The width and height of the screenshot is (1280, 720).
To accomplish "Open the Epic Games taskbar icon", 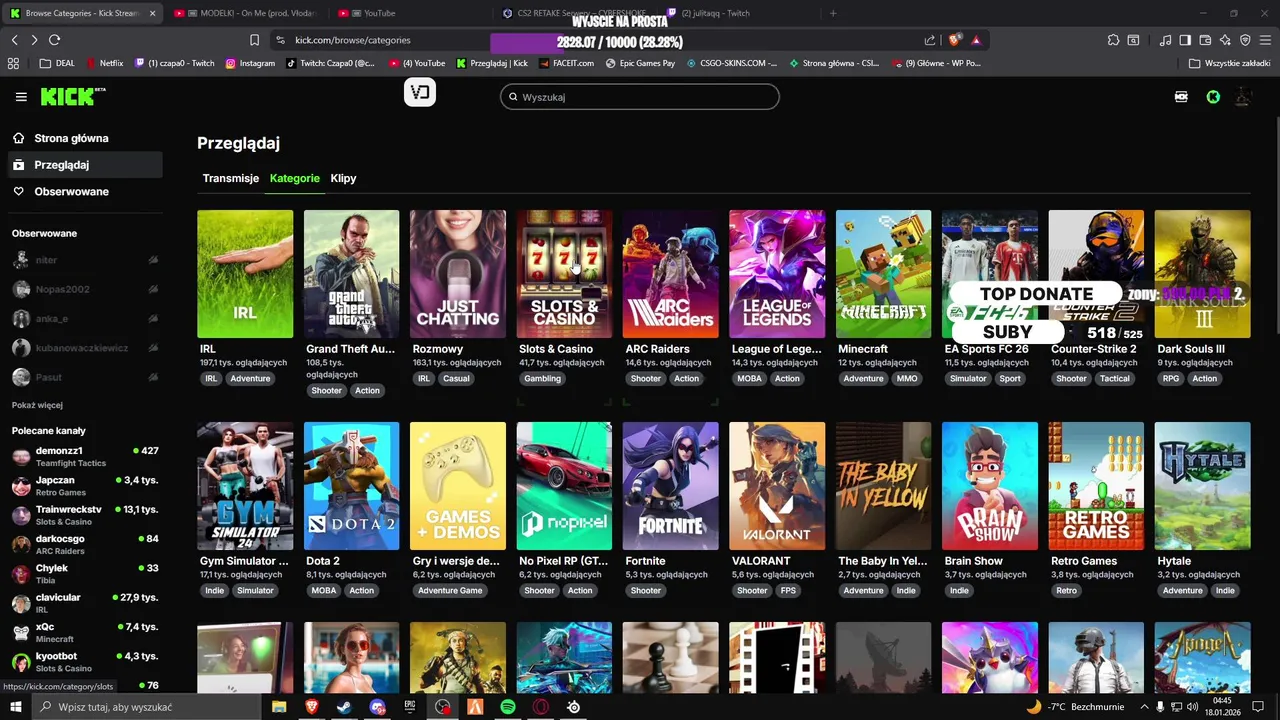I will [x=410, y=707].
